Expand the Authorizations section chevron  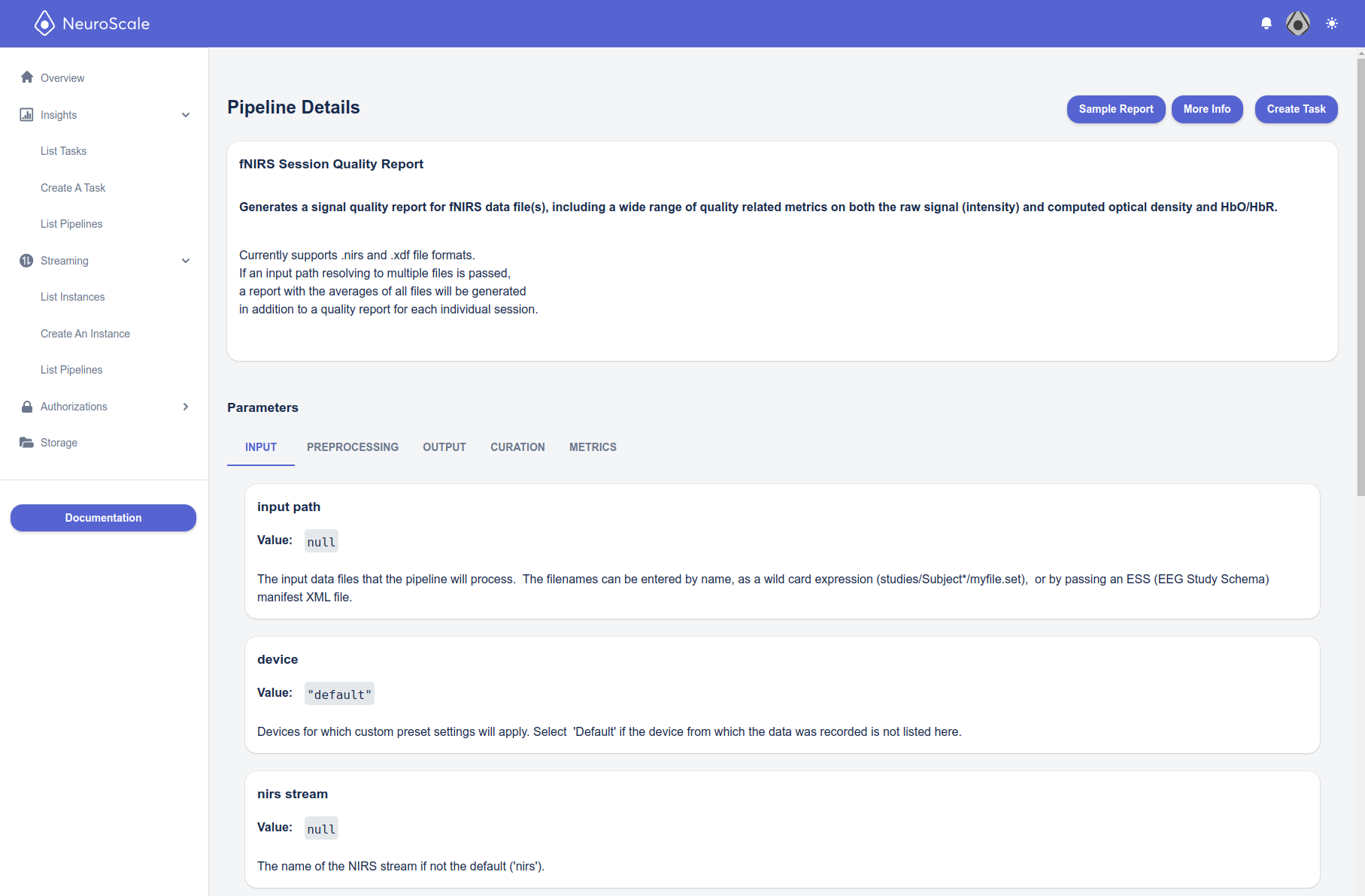pyautogui.click(x=186, y=407)
